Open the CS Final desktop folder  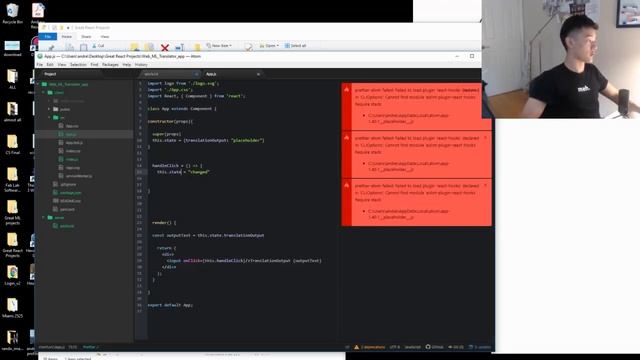tap(12, 144)
